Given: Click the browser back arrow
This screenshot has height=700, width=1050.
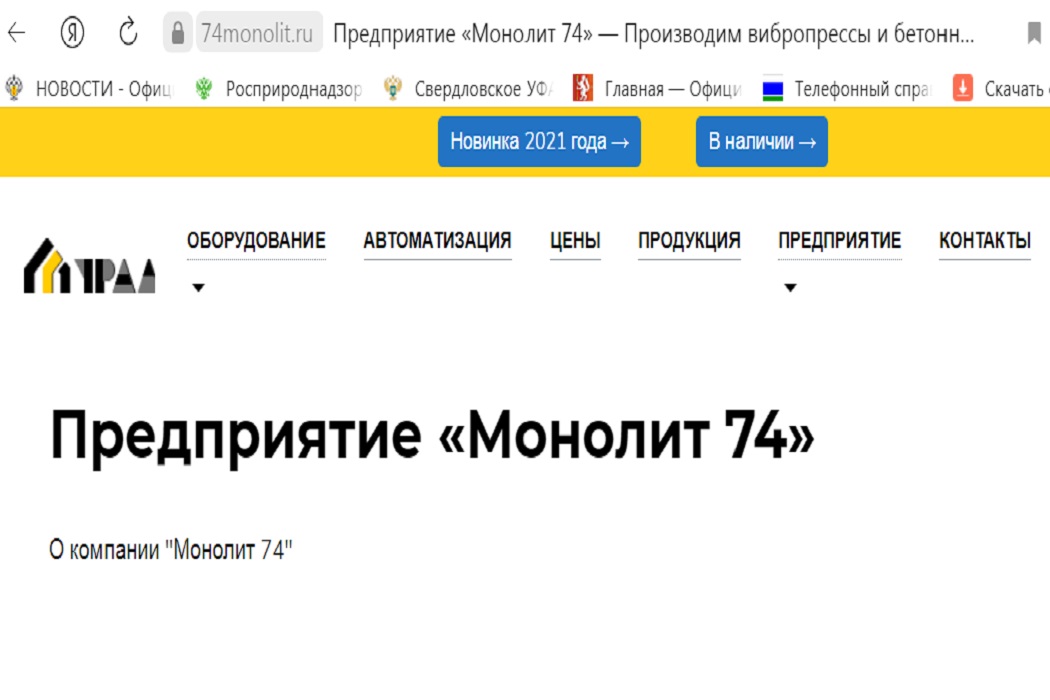Looking at the screenshot, I should click(17, 33).
